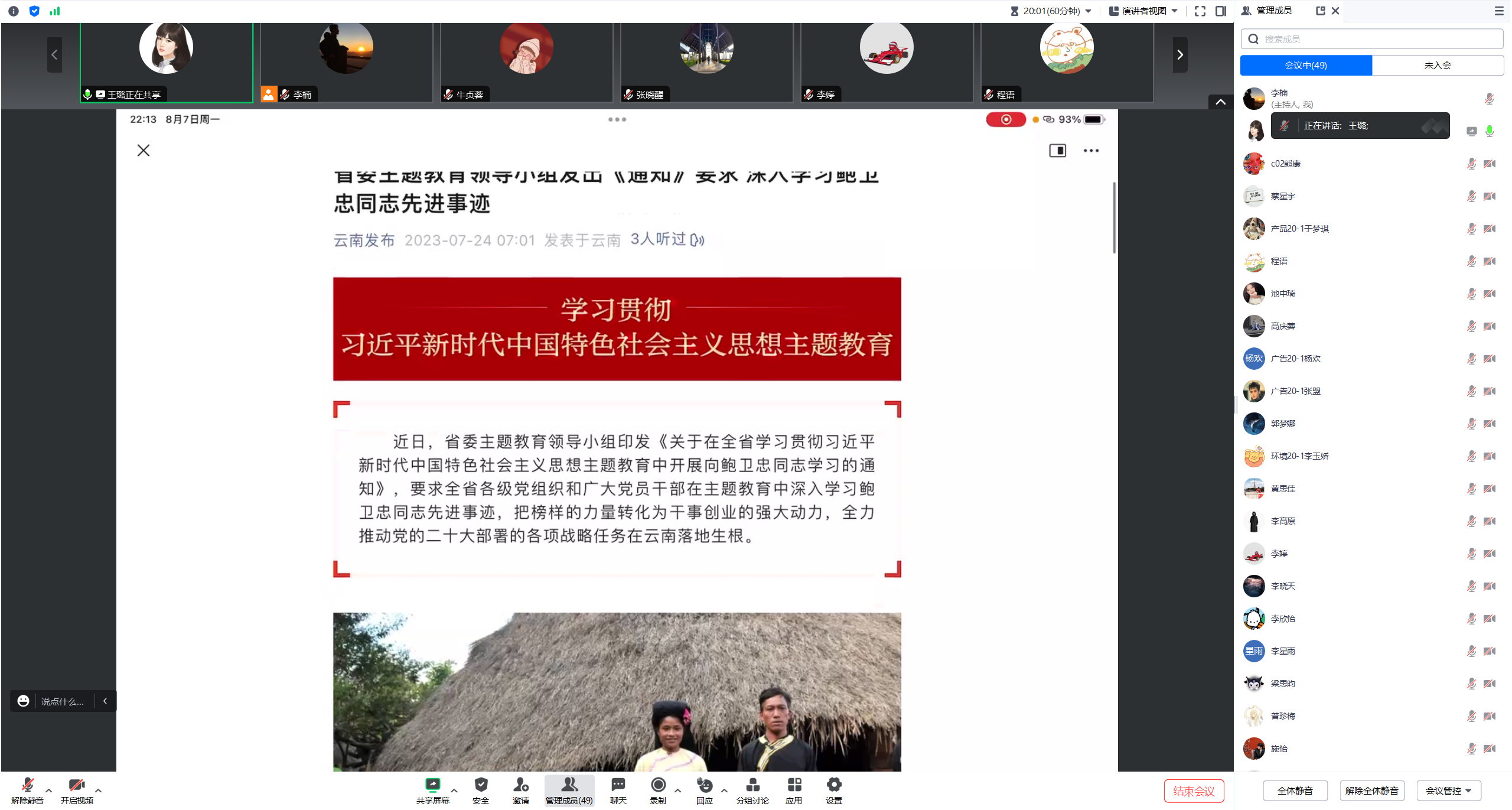Switch to the 未入会 tab

tap(1437, 65)
